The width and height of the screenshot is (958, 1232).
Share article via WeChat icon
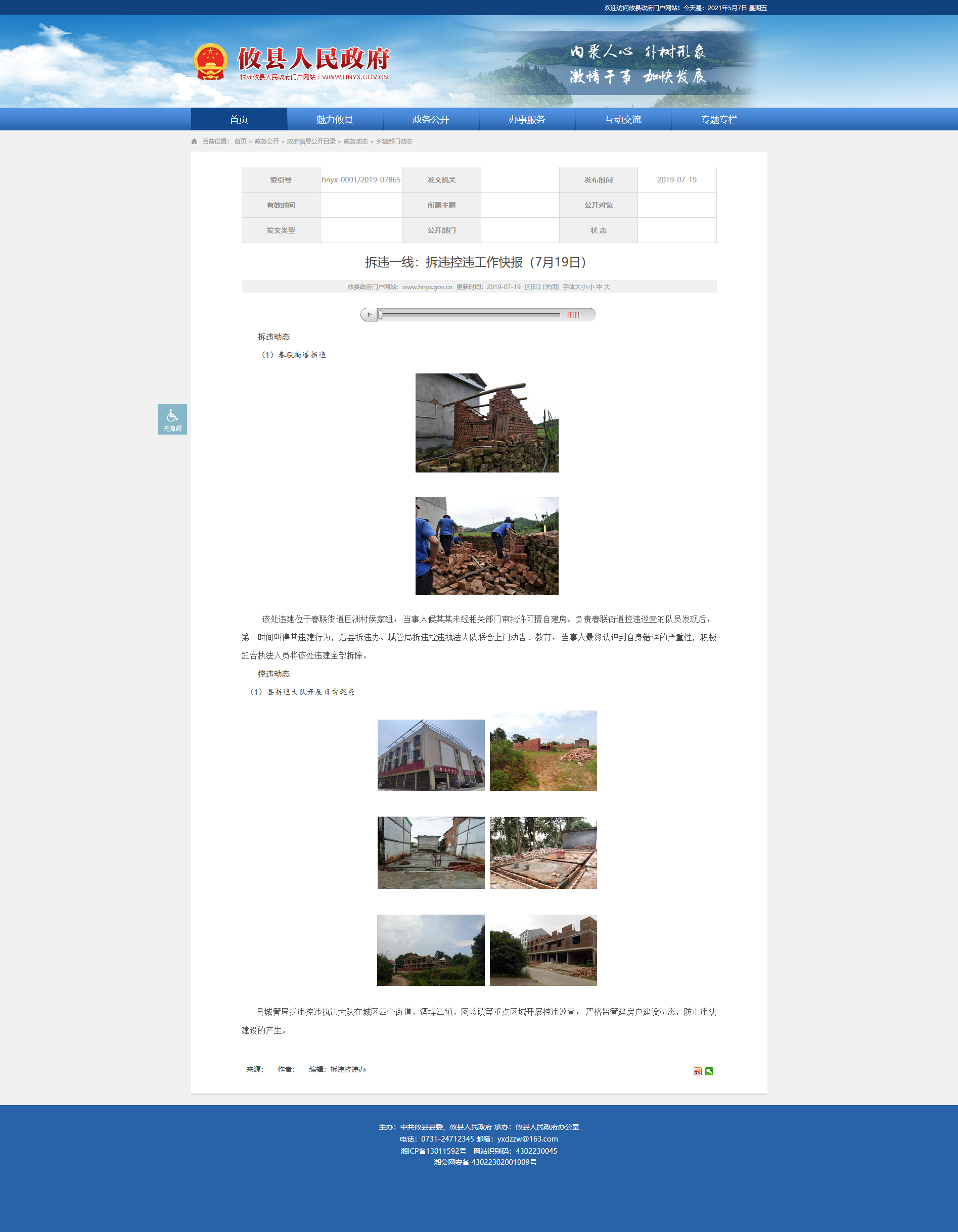709,1071
